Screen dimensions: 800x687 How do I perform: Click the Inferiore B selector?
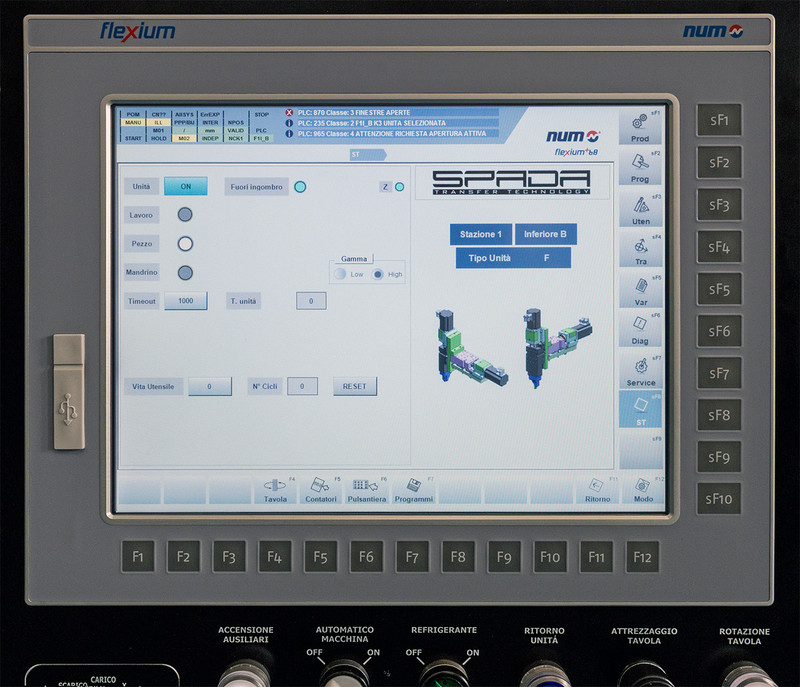coord(545,234)
